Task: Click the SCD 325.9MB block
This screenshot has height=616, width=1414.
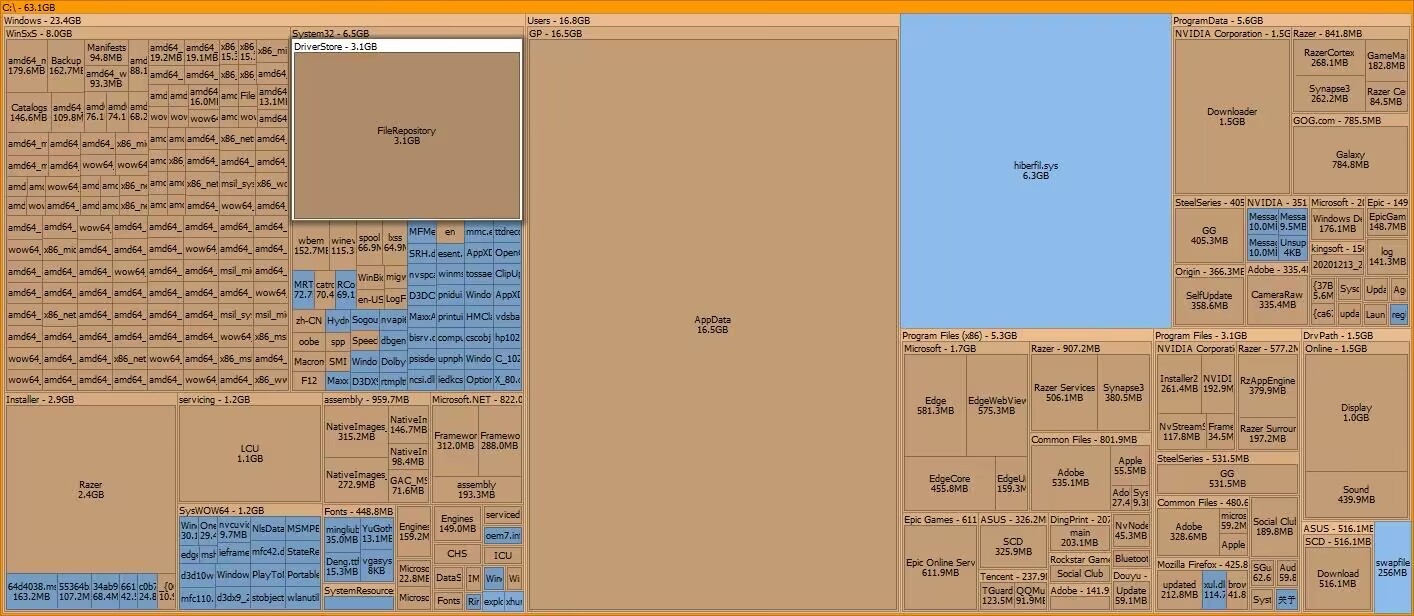Action: tap(1013, 546)
